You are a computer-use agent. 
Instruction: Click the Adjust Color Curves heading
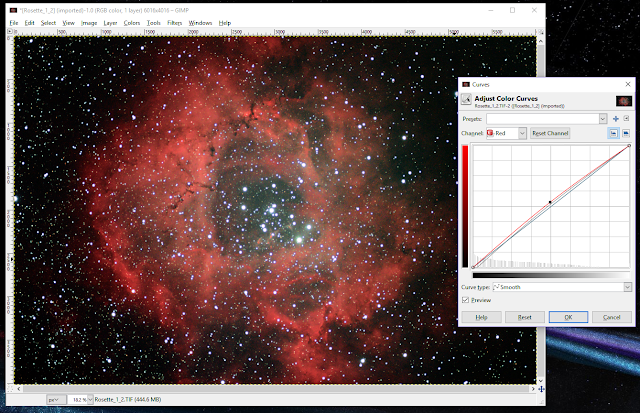coord(506,98)
